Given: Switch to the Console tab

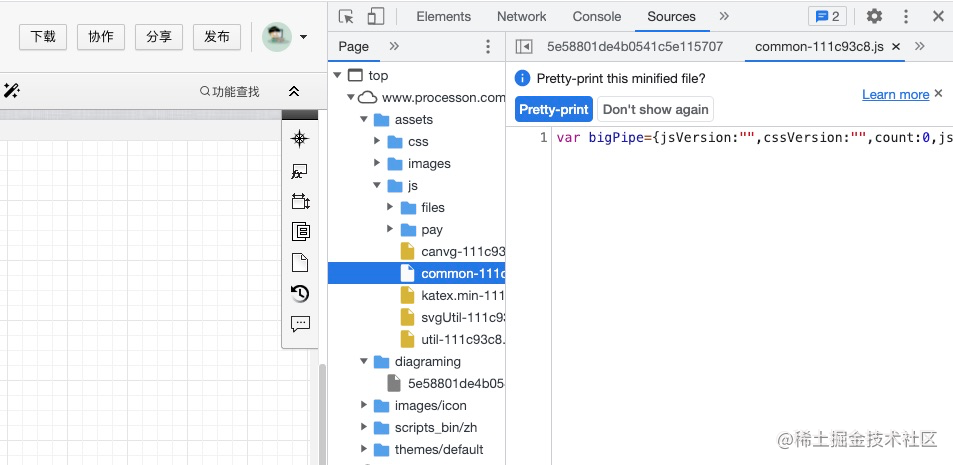Looking at the screenshot, I should coord(596,16).
